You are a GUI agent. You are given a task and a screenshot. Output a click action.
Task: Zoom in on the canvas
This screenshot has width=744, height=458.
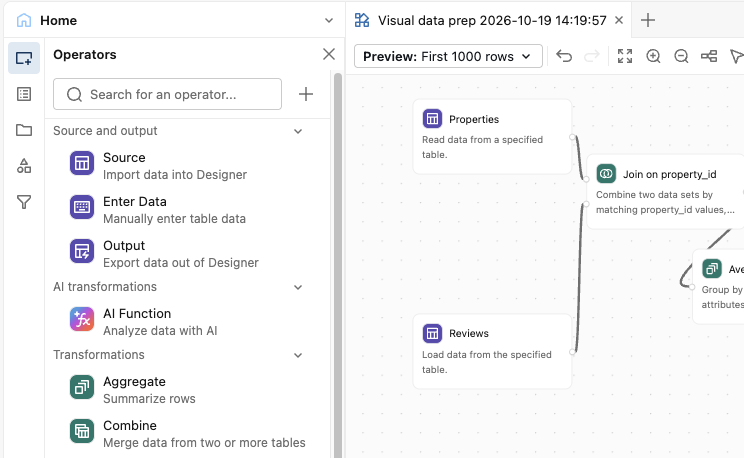[x=653, y=56]
